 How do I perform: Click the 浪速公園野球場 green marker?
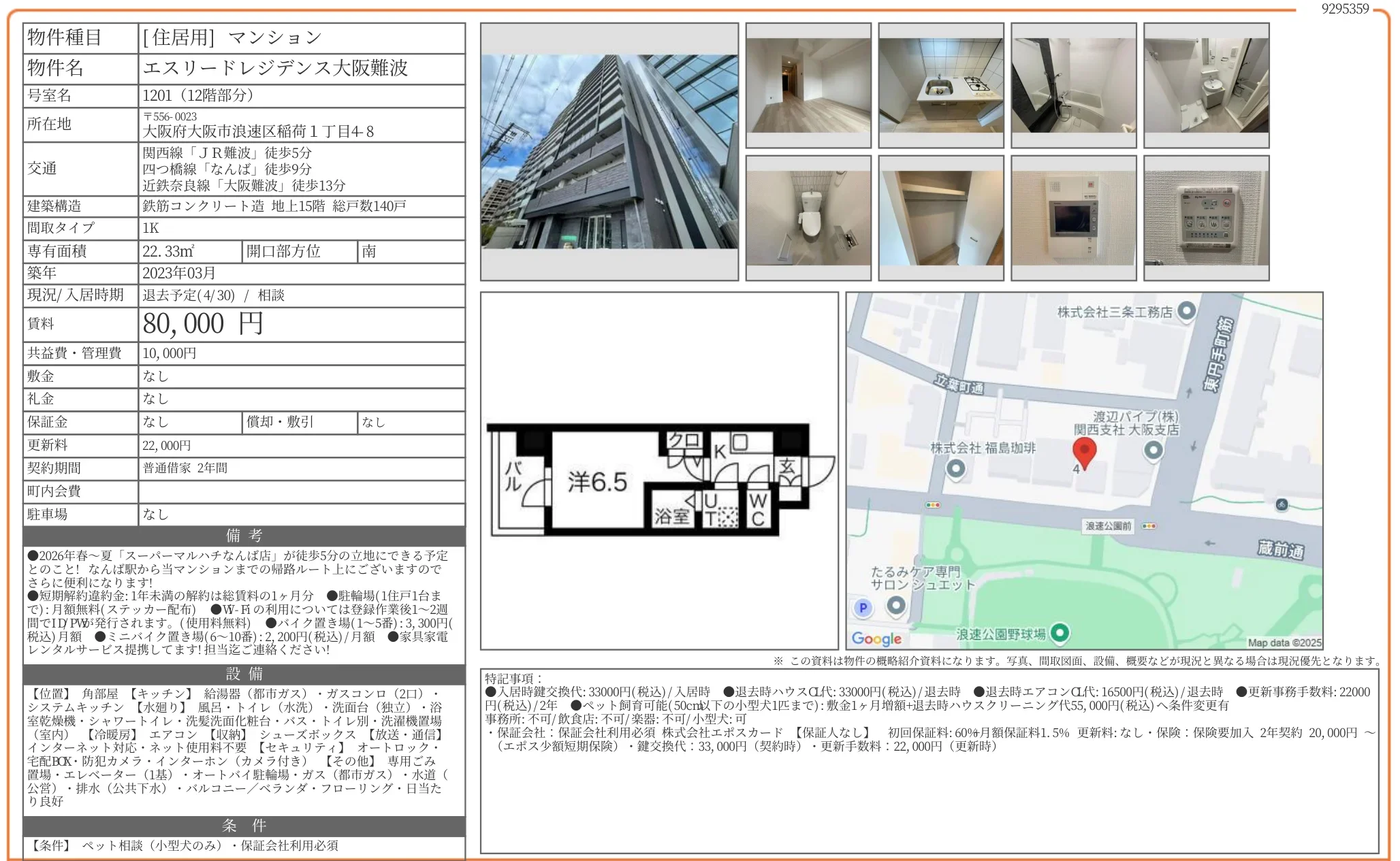1059,633
